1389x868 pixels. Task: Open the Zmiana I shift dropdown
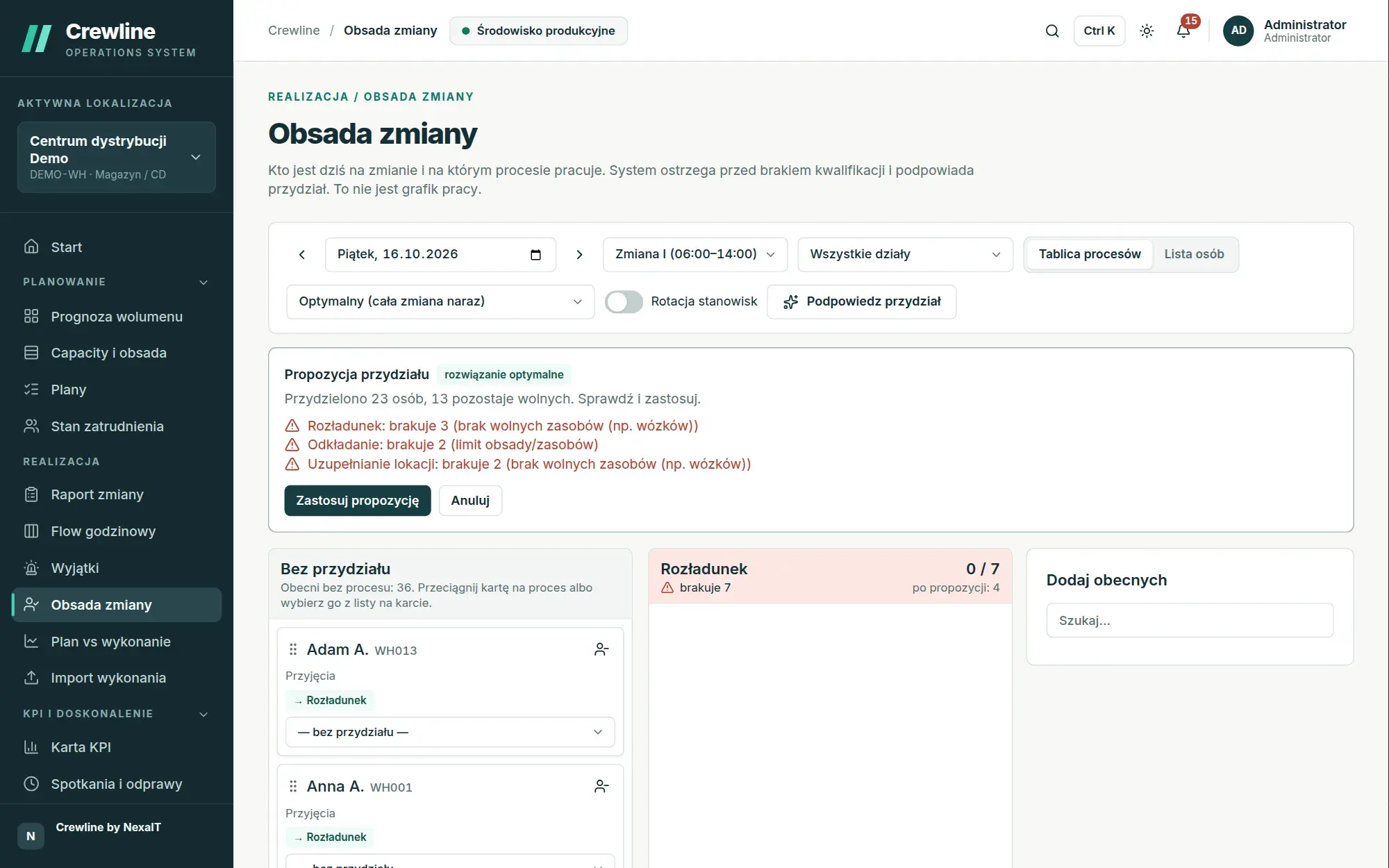click(x=695, y=255)
